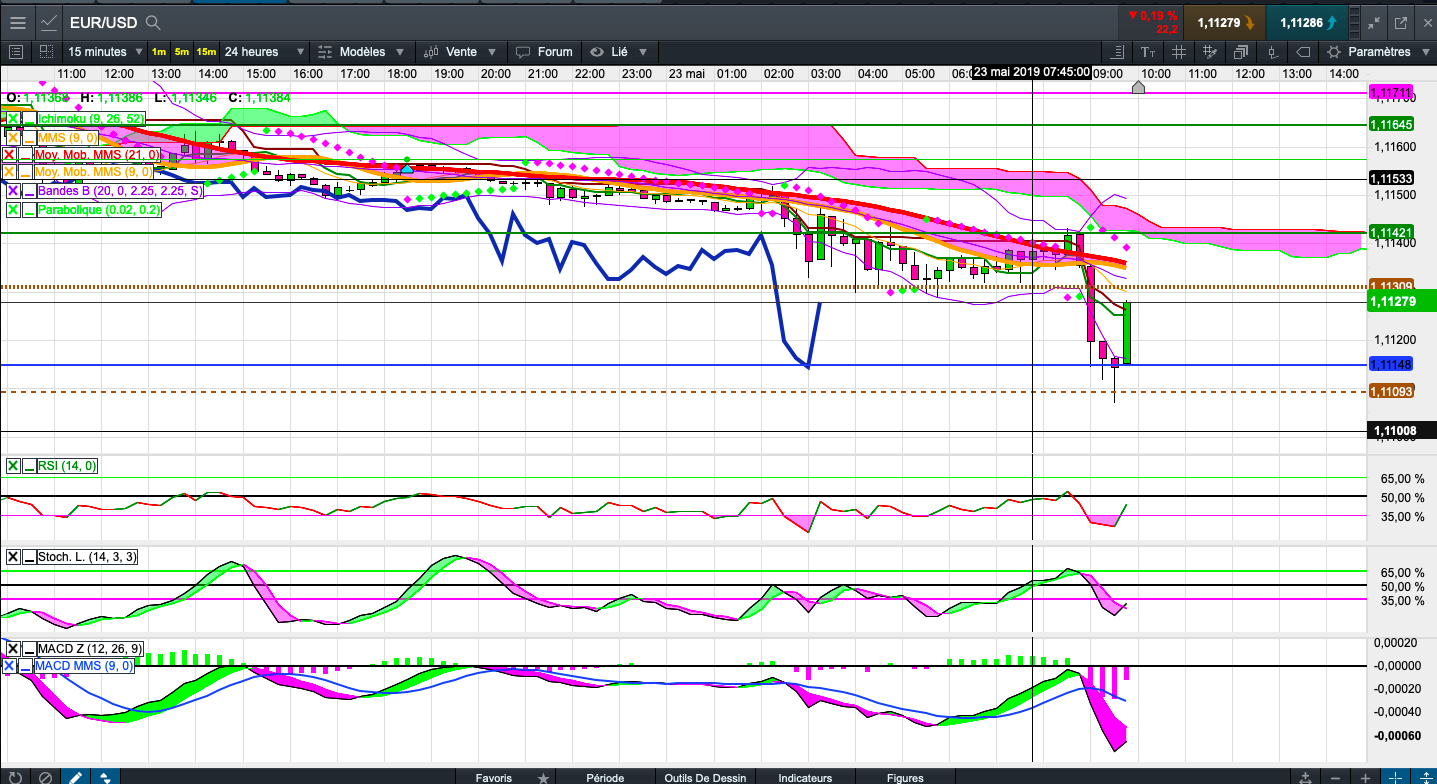
Task: Click the Lié eye icon
Action: click(x=597, y=52)
